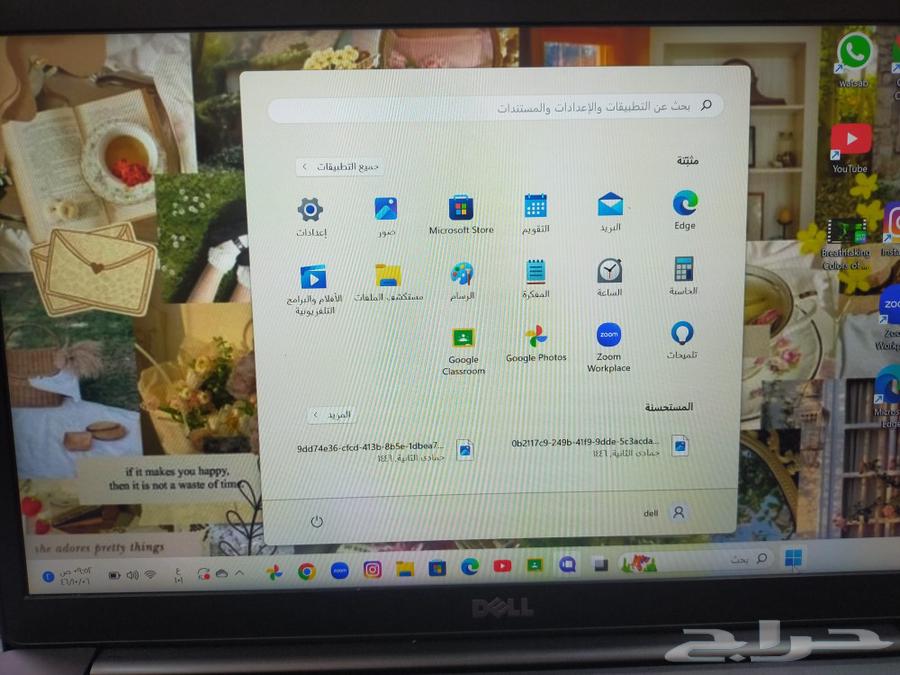This screenshot has height=675, width=900.
Task: Click the taskbar search box
Action: pos(696,560)
